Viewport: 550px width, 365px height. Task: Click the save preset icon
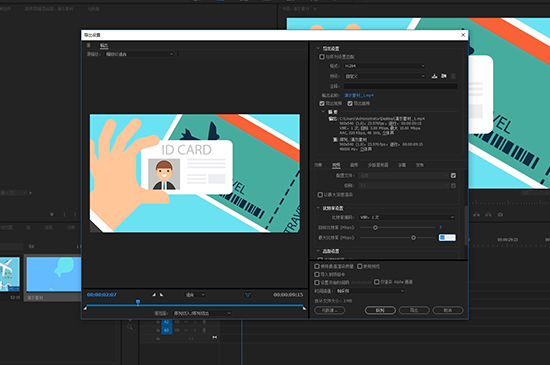(434, 76)
